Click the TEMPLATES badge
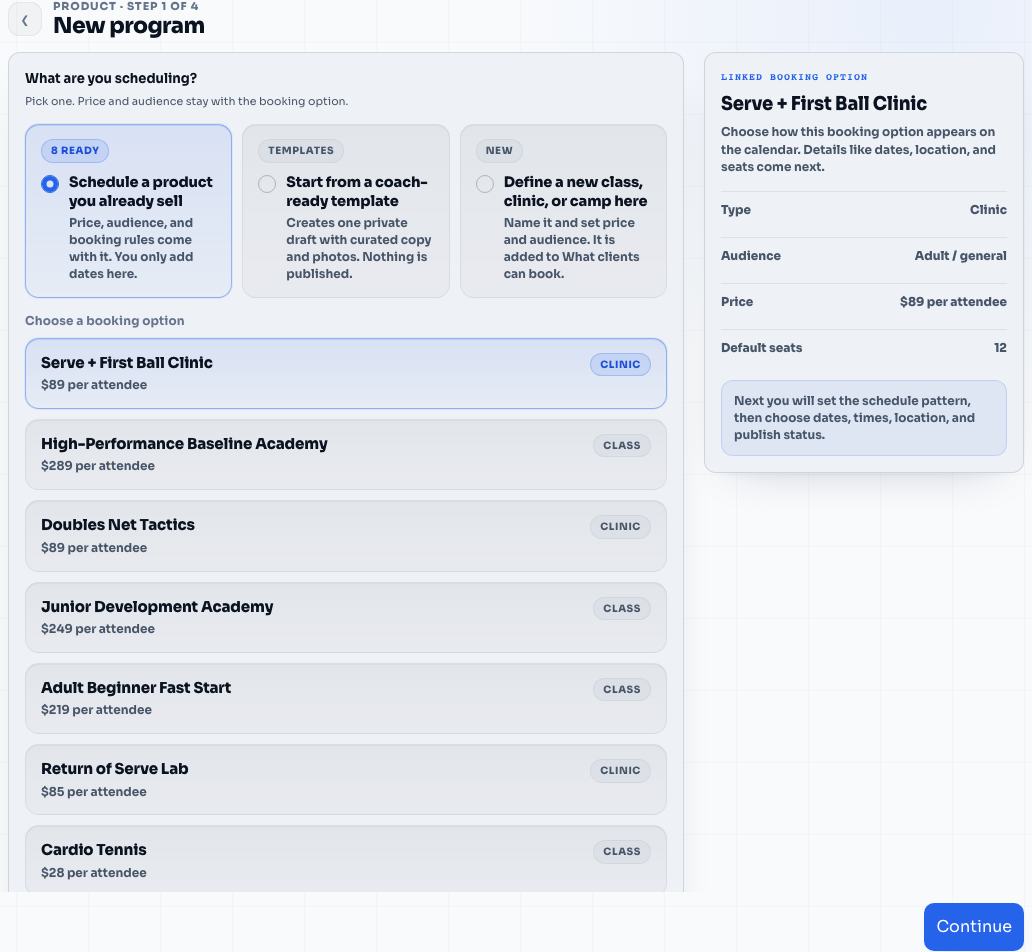1032x952 pixels. (x=300, y=150)
